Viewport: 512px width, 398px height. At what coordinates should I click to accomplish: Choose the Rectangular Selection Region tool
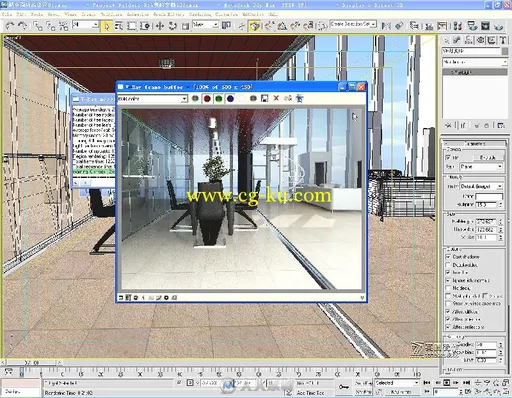tap(132, 26)
